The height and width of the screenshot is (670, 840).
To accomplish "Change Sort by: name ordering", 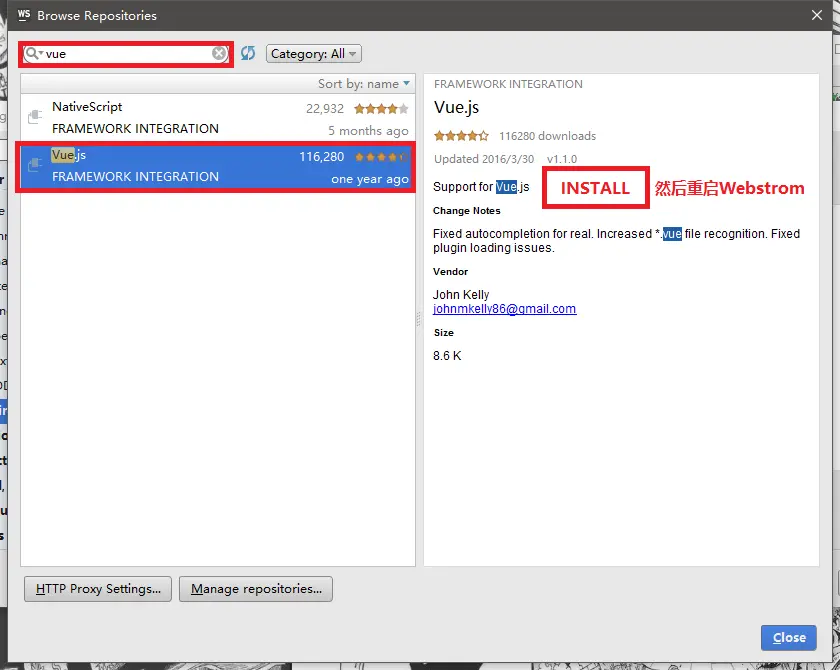I will pyautogui.click(x=364, y=84).
